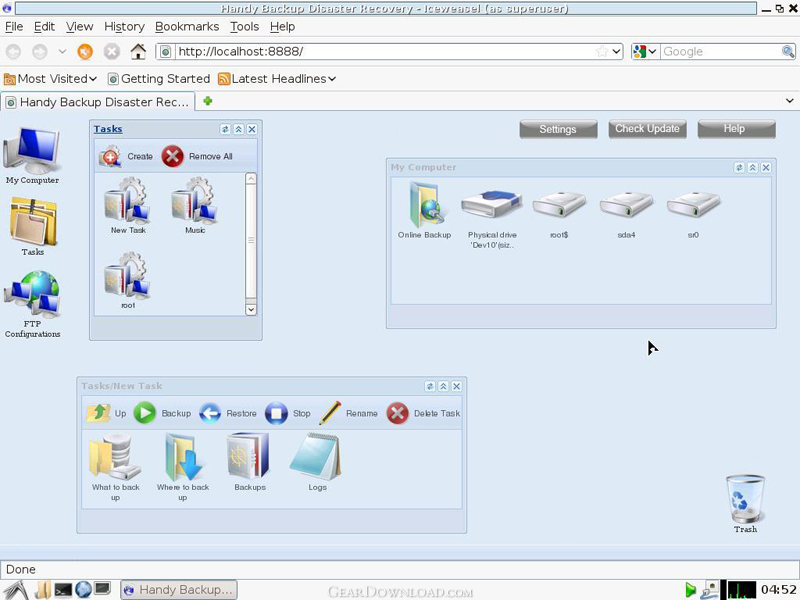Refresh the Tasks panel

click(x=225, y=129)
